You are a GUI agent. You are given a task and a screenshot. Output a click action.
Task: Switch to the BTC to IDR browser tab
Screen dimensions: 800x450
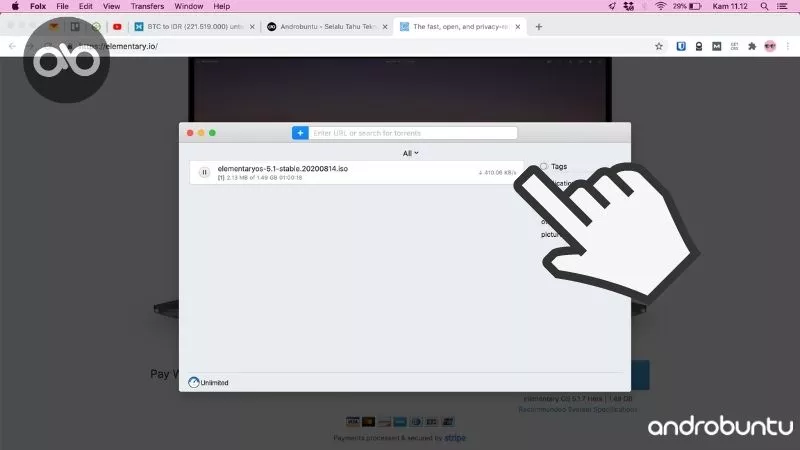coord(194,27)
